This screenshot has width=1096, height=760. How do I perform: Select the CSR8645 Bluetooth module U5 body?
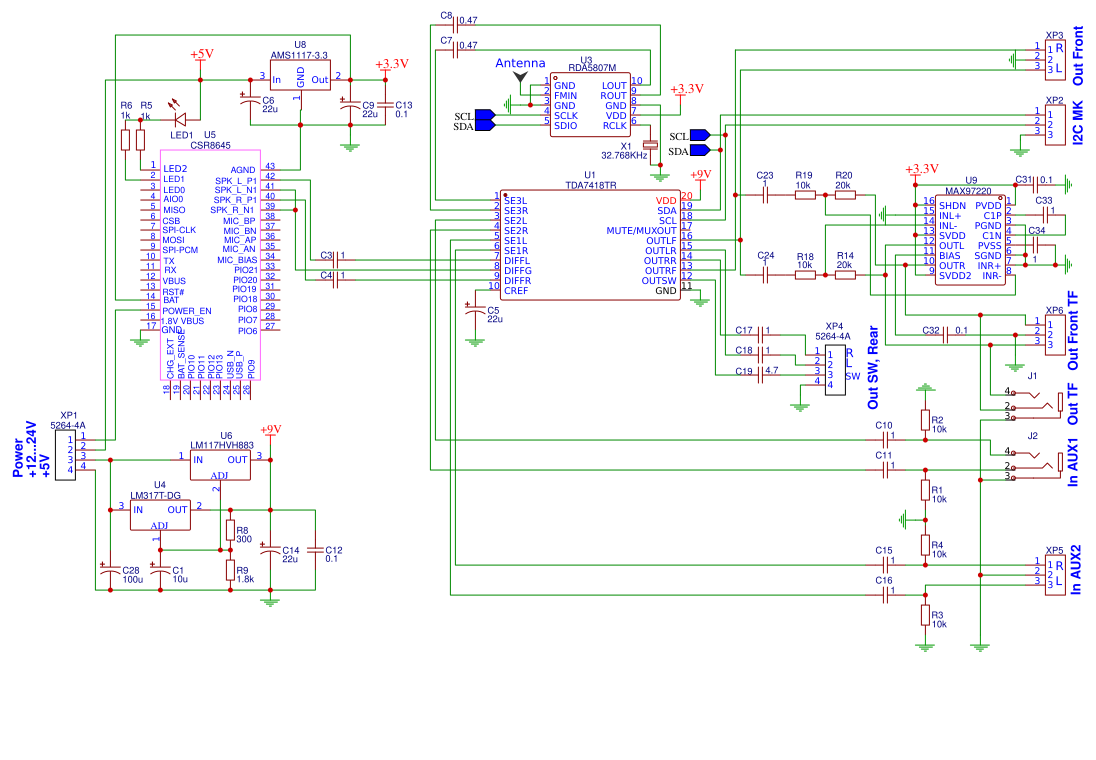coord(210,265)
